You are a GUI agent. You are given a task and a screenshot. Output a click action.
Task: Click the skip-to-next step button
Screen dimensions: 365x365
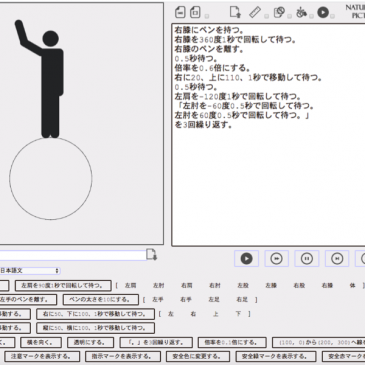[337, 259]
